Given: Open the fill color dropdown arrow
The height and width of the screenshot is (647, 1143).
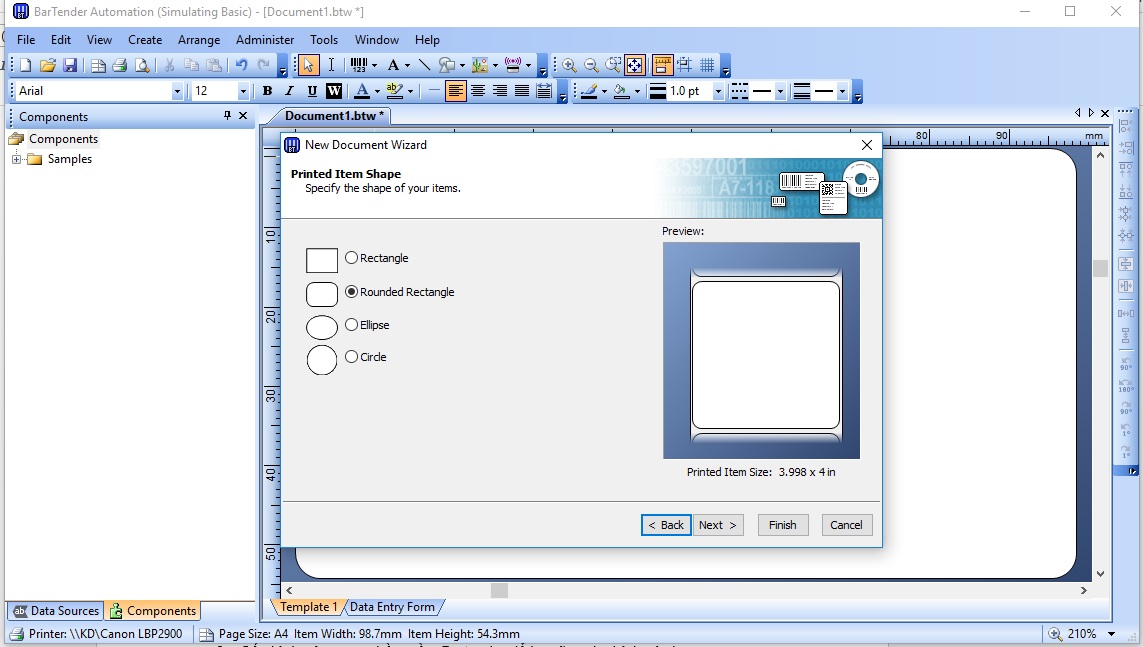Looking at the screenshot, I should pyautogui.click(x=638, y=92).
